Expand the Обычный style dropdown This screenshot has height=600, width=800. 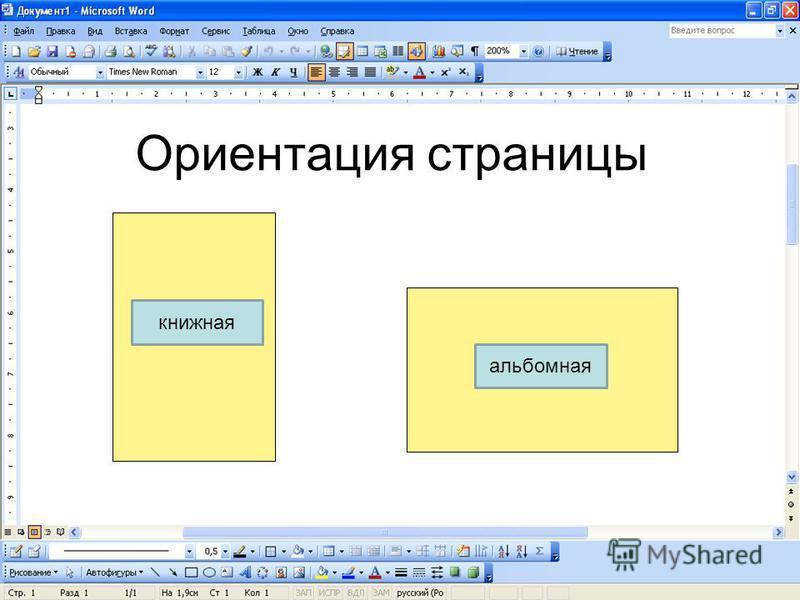[x=100, y=72]
